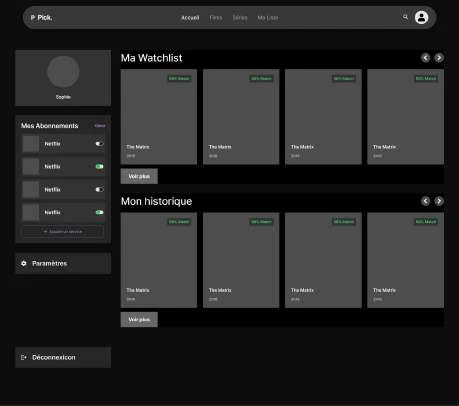Click Voir plus under Ma Watchlist

point(139,176)
